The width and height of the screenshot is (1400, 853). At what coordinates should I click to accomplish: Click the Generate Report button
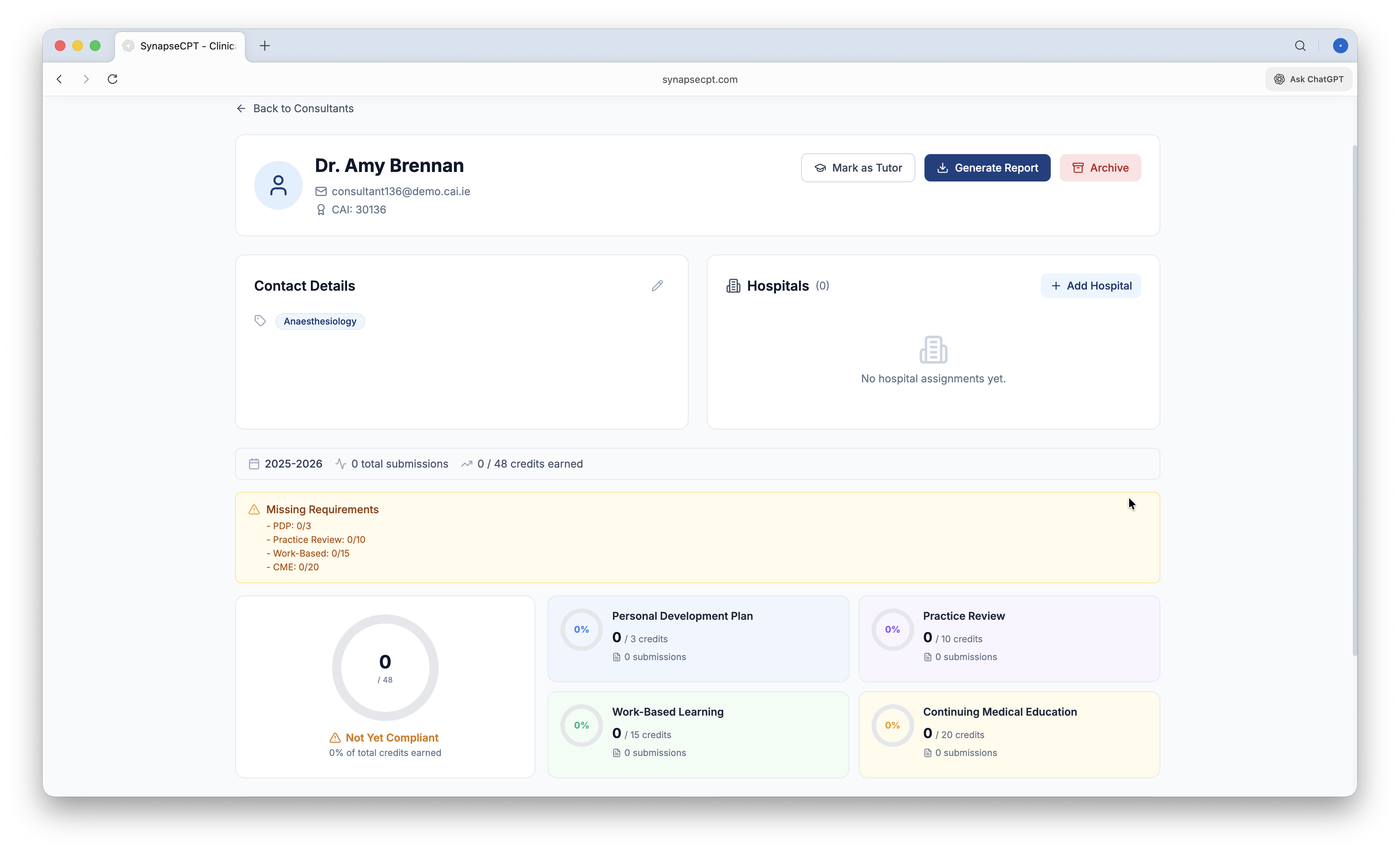pyautogui.click(x=987, y=168)
